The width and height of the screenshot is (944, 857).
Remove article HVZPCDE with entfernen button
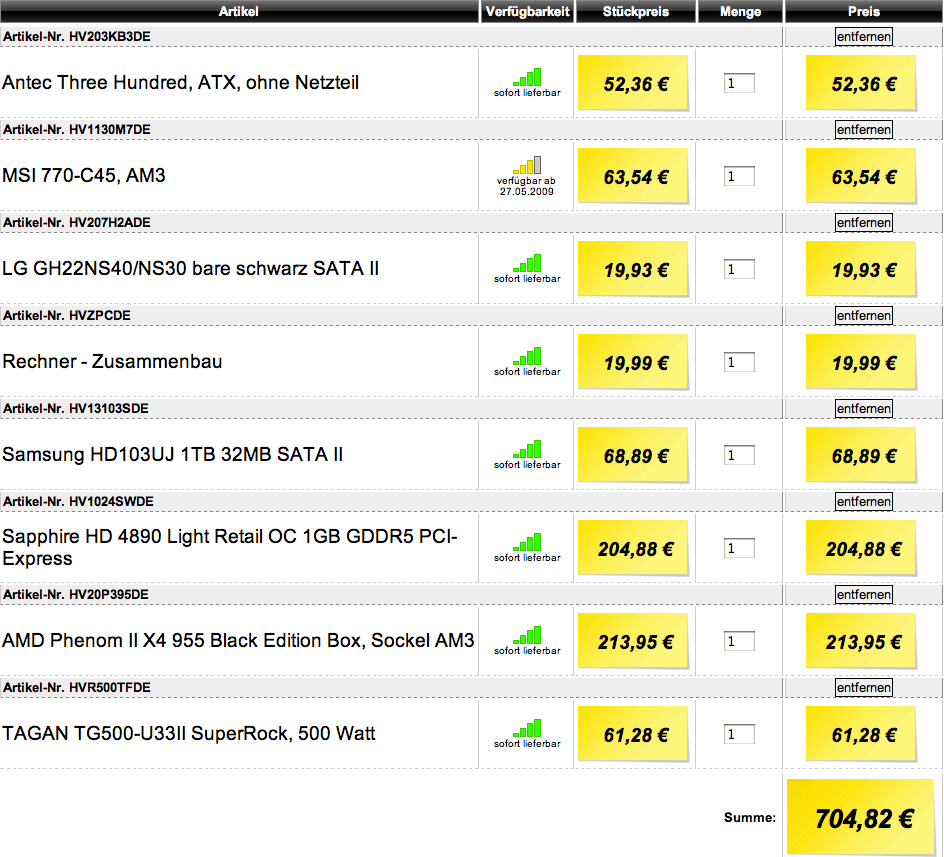(864, 316)
